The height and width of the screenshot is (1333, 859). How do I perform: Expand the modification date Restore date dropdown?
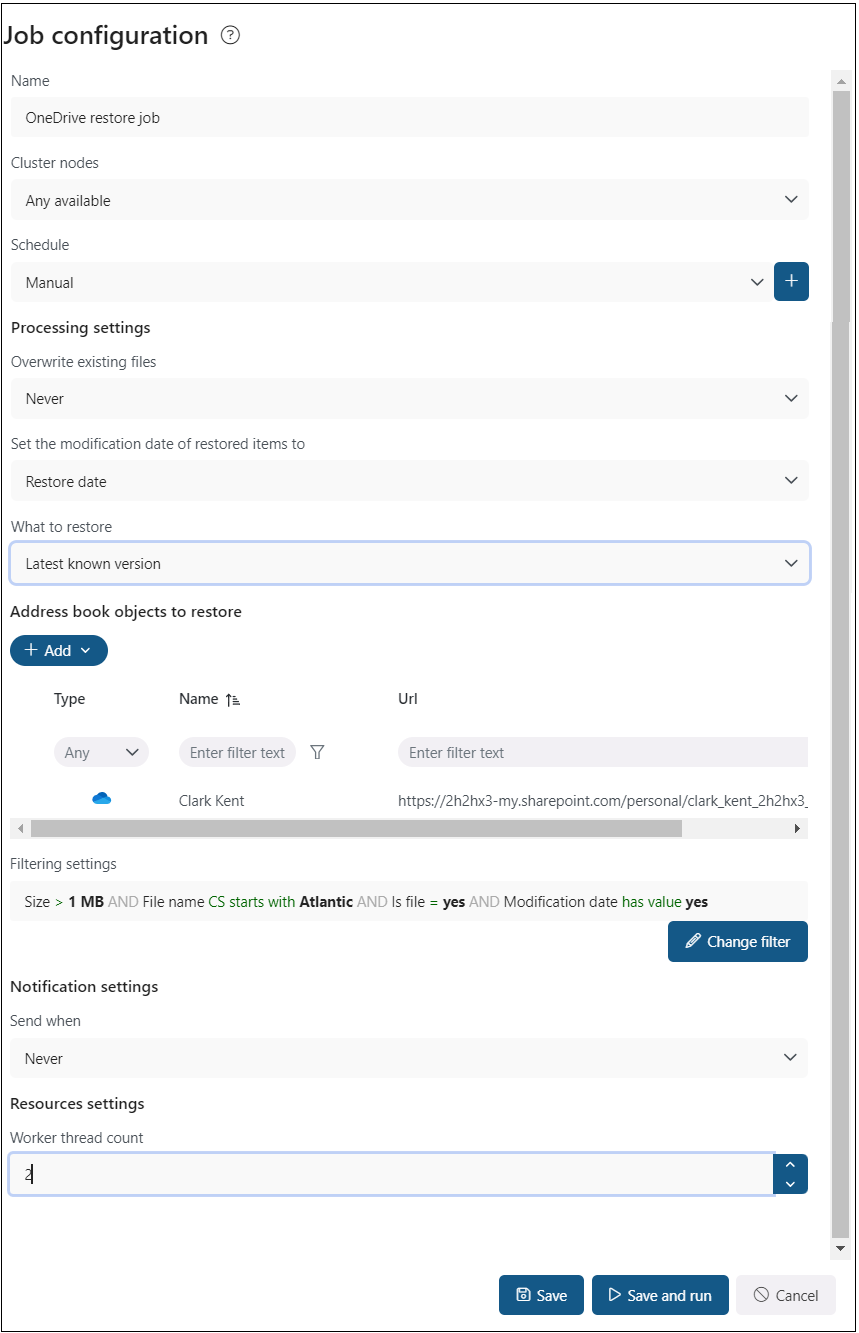pos(409,481)
